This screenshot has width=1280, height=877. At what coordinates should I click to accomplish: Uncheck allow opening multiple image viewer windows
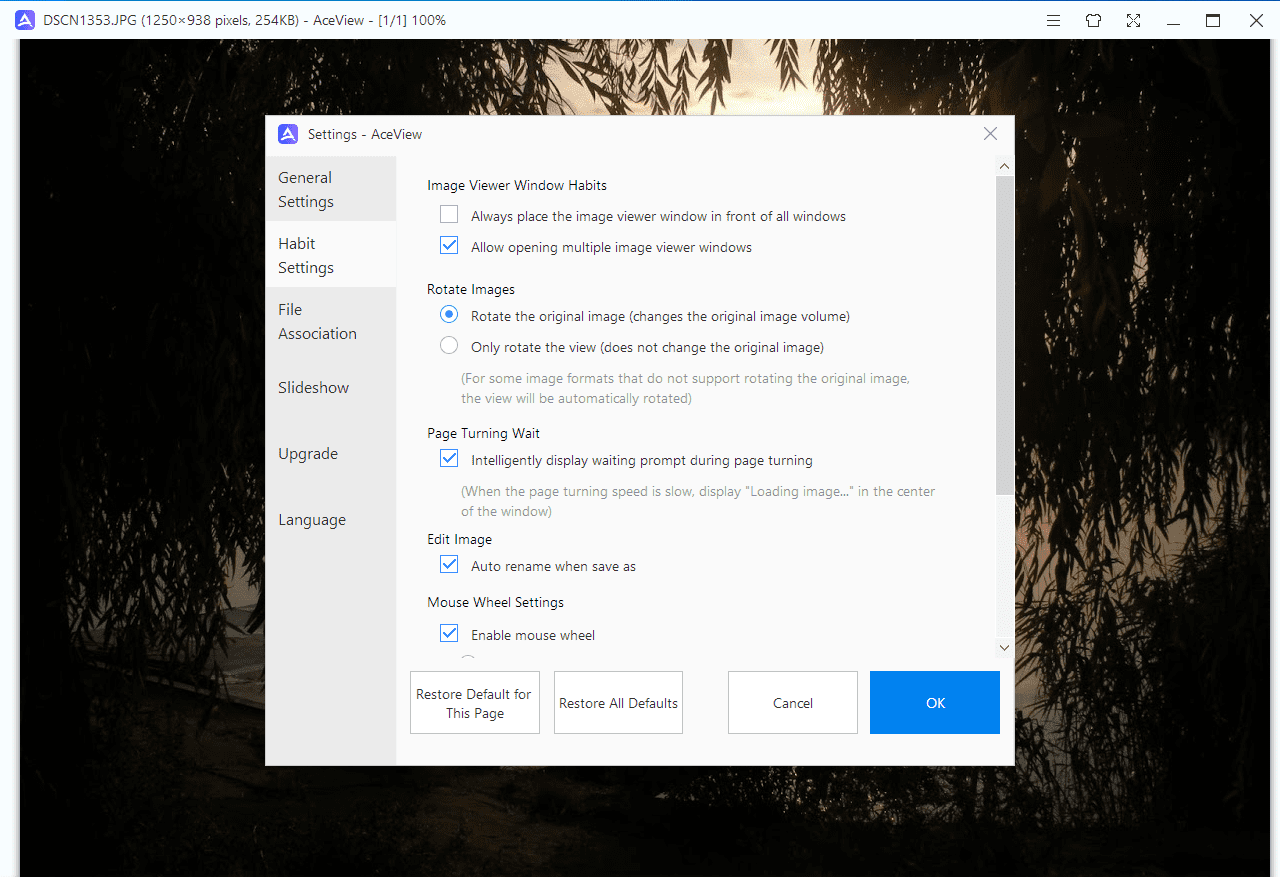coord(449,246)
